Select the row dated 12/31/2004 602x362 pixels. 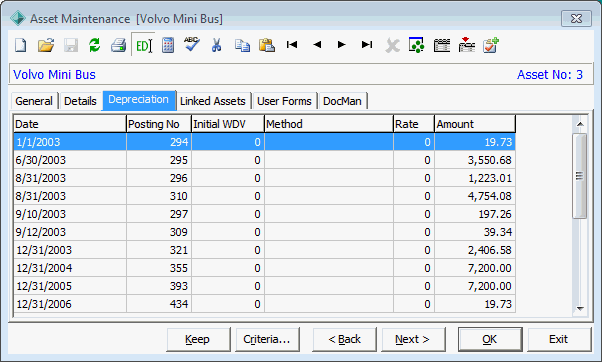[264, 268]
